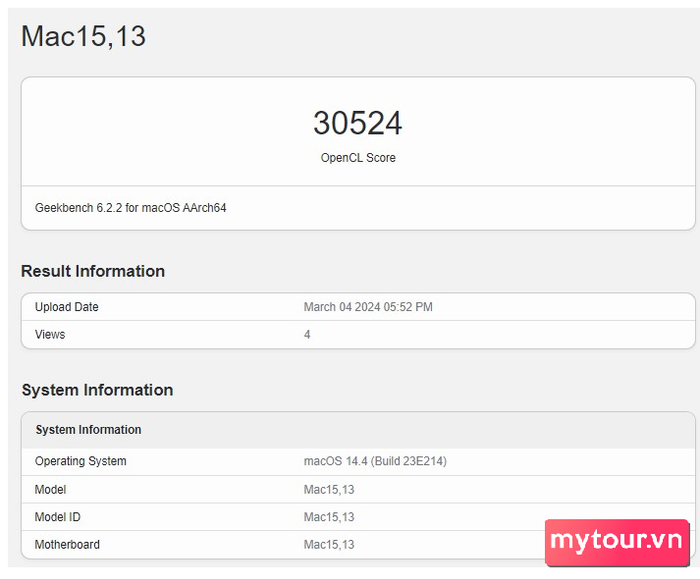Select macOS 14.4 (Build 23E214) value
Screen dimensions: 700x579
pyautogui.click(x=375, y=461)
